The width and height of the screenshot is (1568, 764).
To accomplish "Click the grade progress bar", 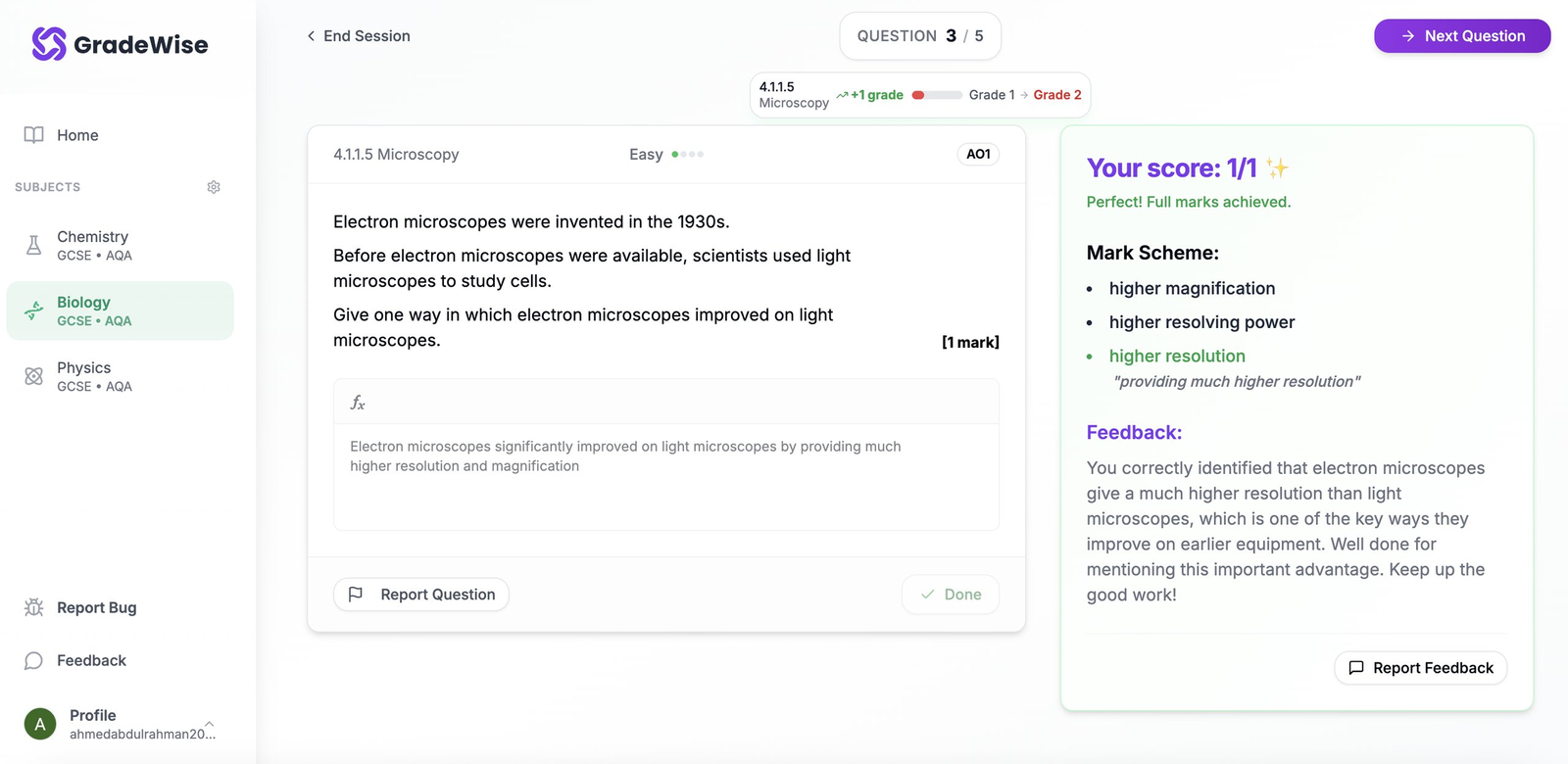I will click(x=937, y=95).
